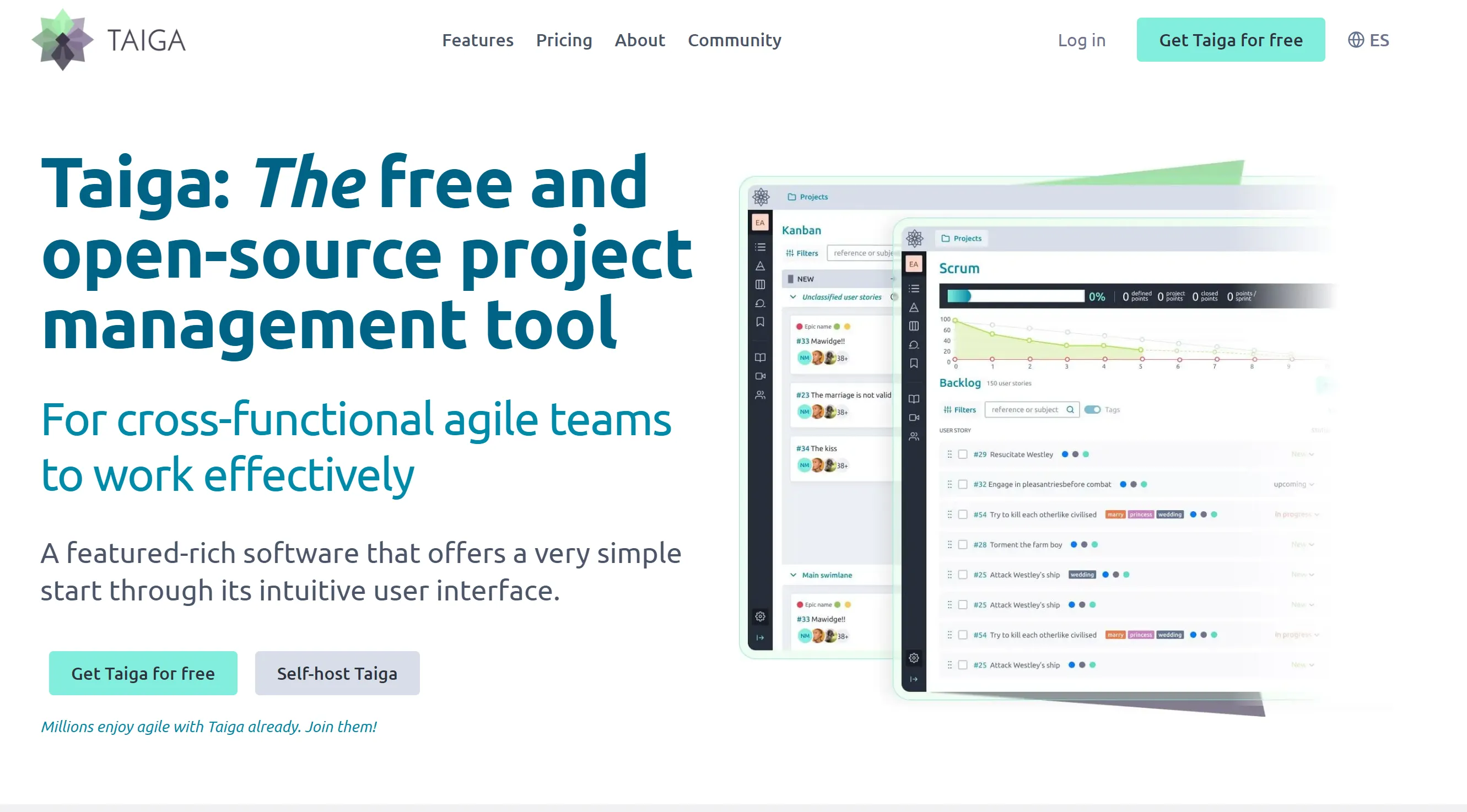Check the #29 Resucitate Westley checkbox
This screenshot has height=812, width=1467.
(x=962, y=454)
